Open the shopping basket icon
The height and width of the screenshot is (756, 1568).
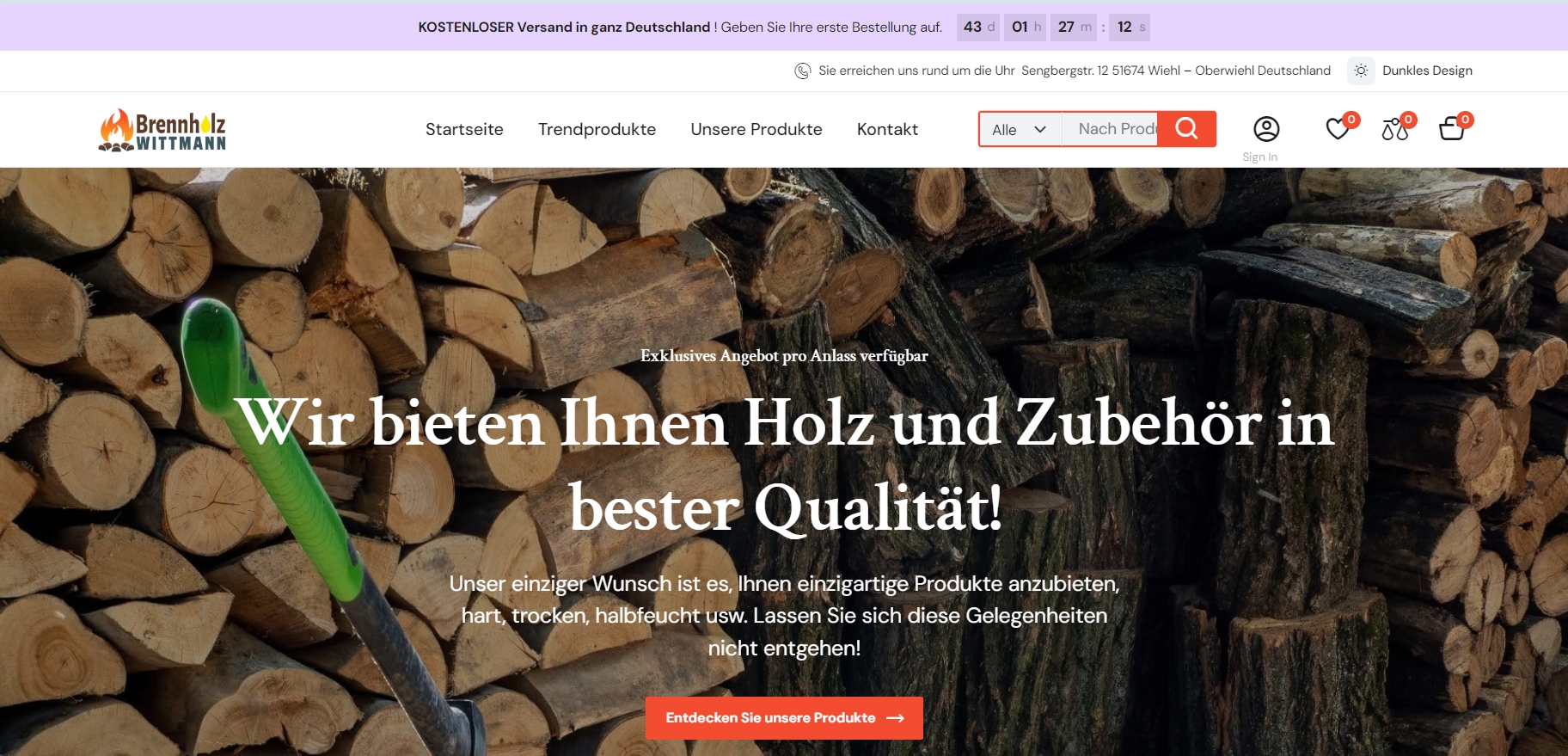[1452, 129]
